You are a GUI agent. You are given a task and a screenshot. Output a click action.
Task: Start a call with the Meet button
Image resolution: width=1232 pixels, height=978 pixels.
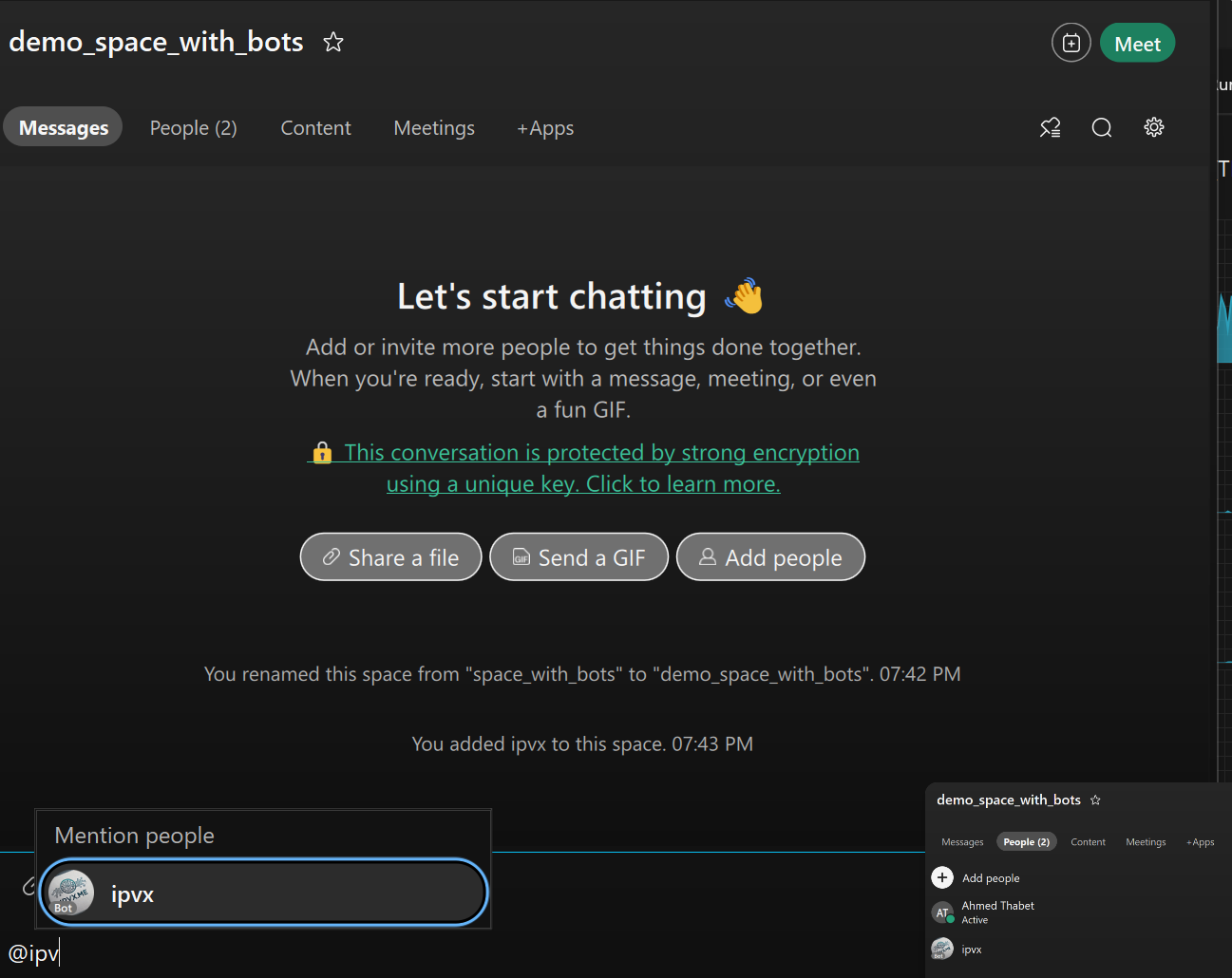coord(1137,44)
